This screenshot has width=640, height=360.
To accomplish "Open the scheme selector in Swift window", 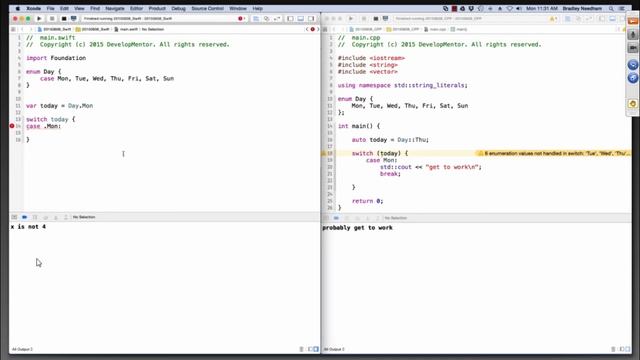I will pyautogui.click(x=64, y=18).
